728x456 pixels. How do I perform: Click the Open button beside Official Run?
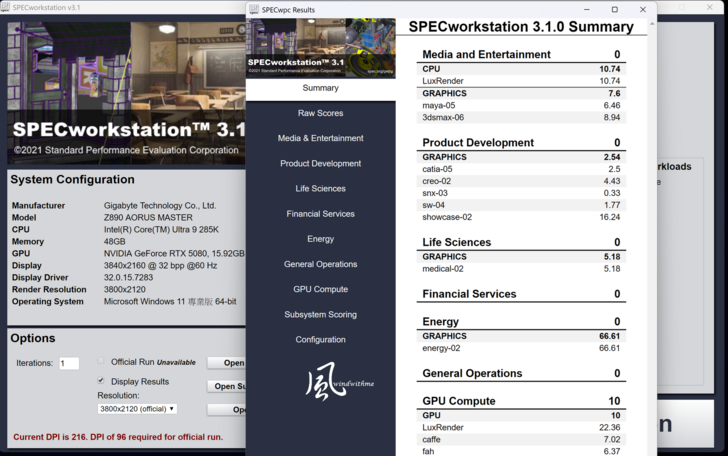click(x=227, y=363)
